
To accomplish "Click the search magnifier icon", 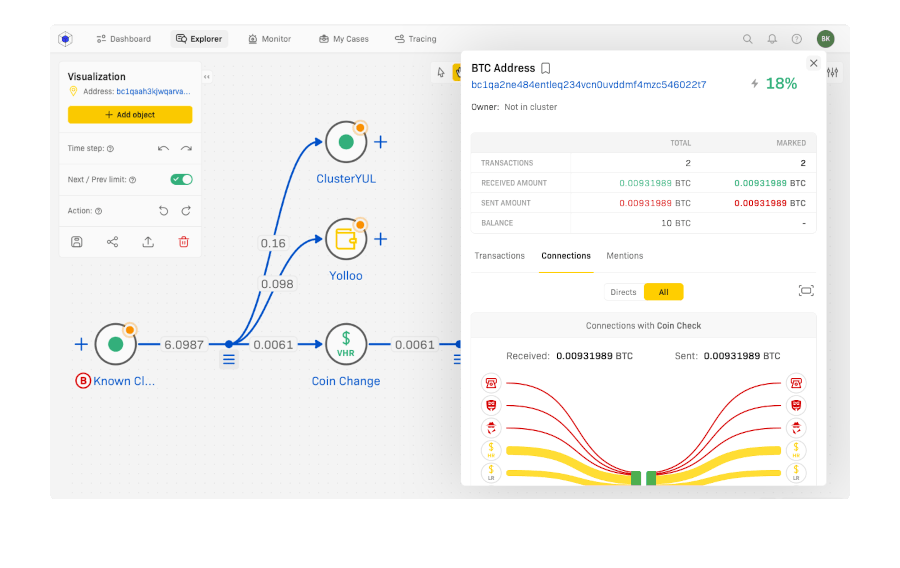I will tap(747, 39).
